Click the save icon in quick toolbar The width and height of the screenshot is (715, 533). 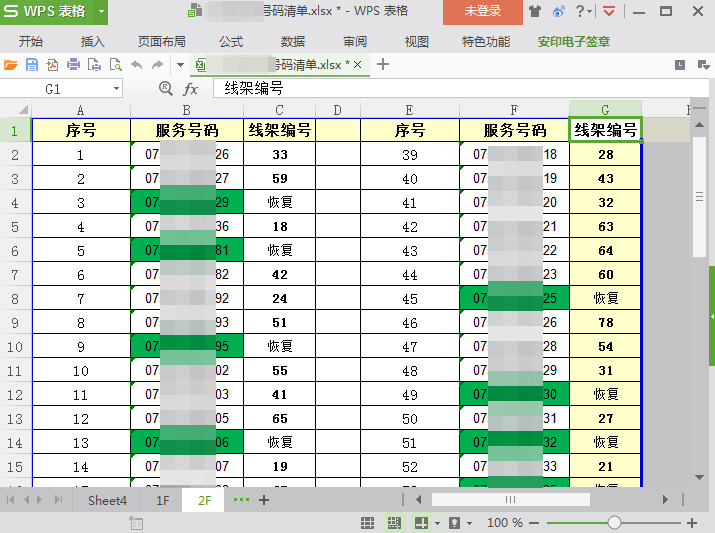click(x=32, y=65)
